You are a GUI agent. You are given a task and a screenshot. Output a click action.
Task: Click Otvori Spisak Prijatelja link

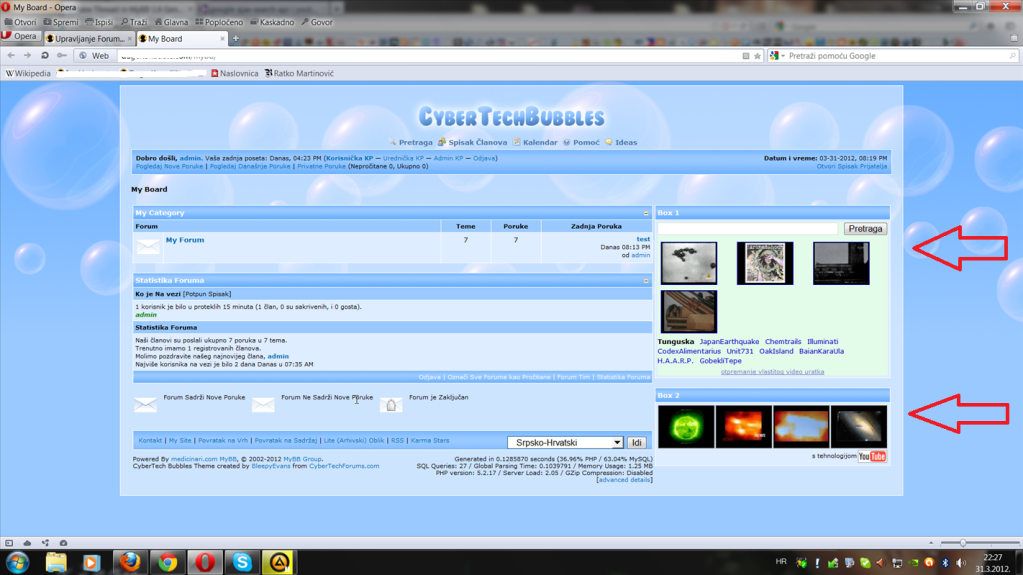click(x=851, y=166)
